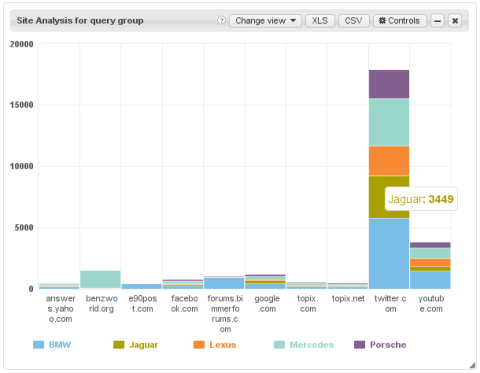Select Jaguar segment of twitter.com bar

click(377, 197)
